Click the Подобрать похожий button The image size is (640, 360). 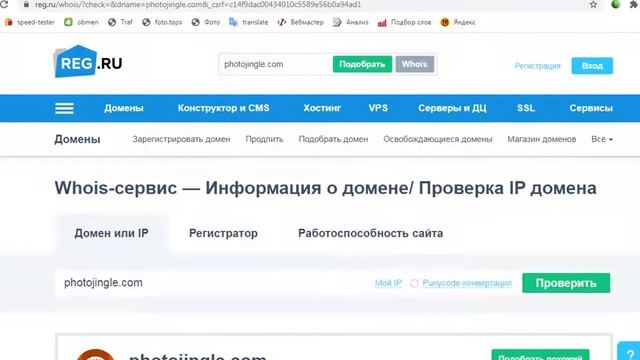click(x=540, y=355)
